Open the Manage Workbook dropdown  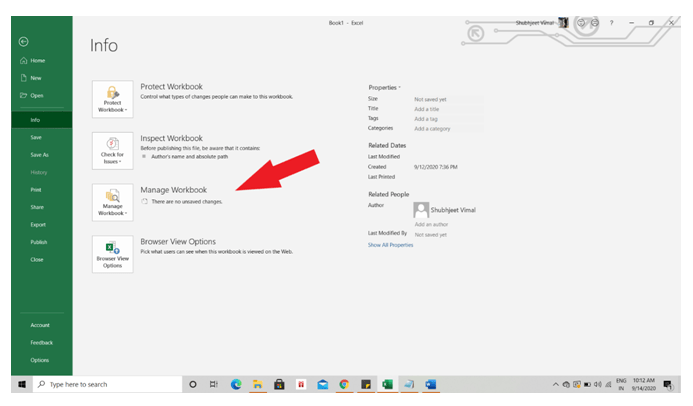coord(112,202)
